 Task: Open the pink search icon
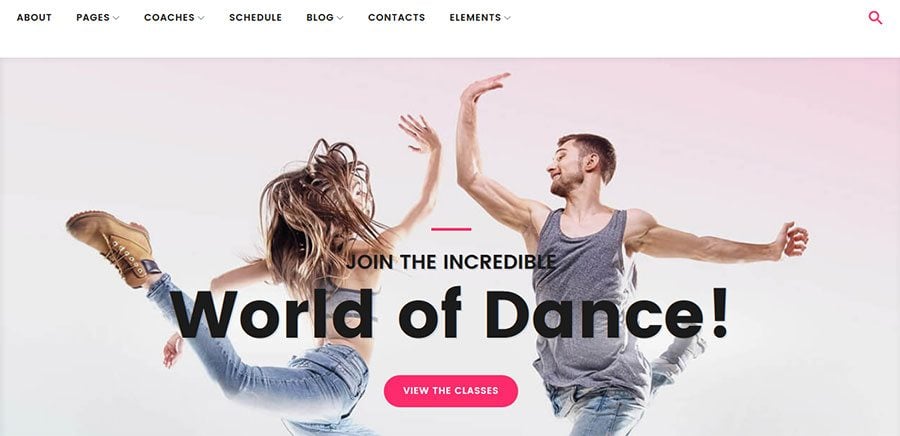(x=875, y=18)
